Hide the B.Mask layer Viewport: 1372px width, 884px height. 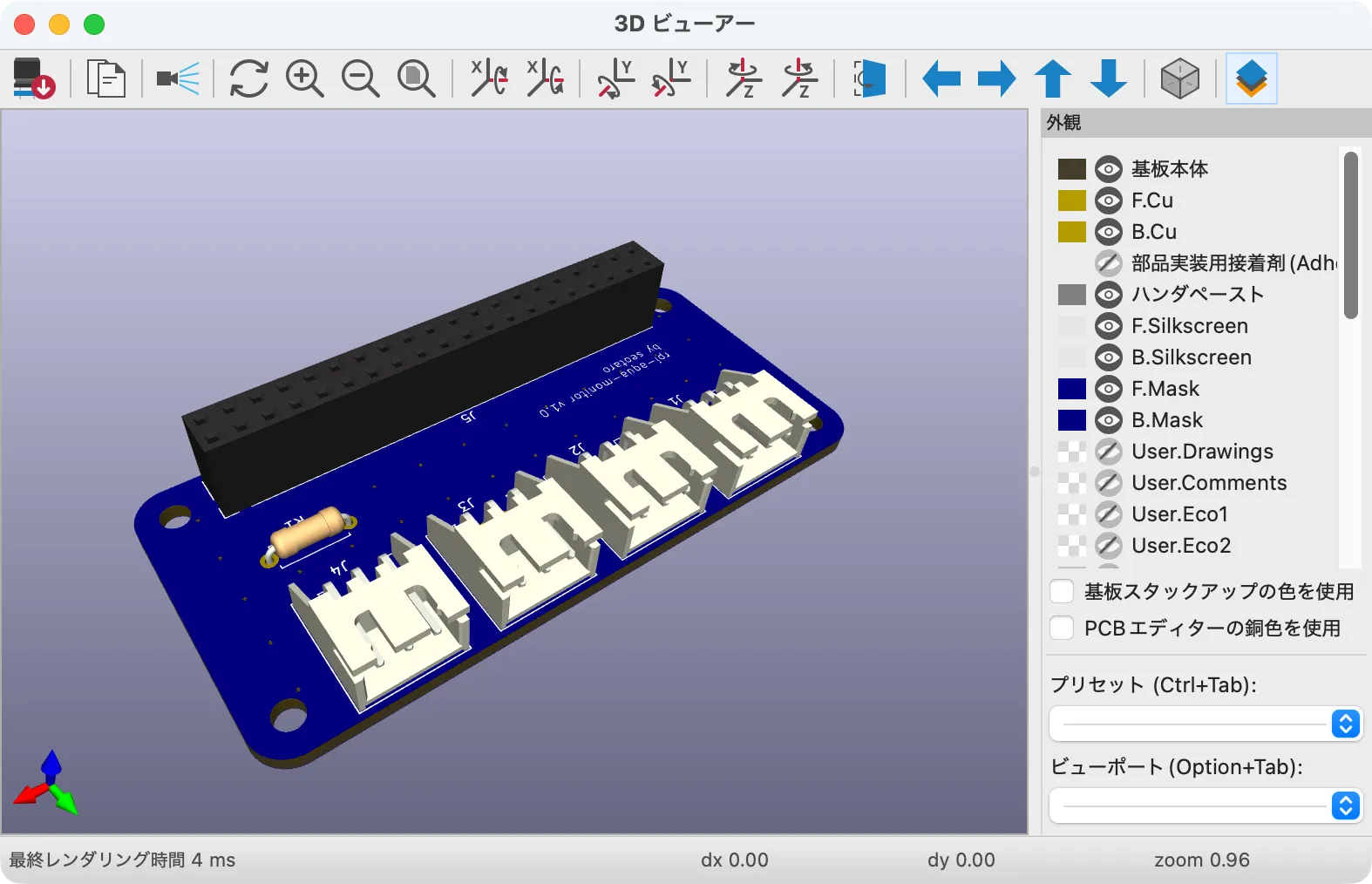1108,420
